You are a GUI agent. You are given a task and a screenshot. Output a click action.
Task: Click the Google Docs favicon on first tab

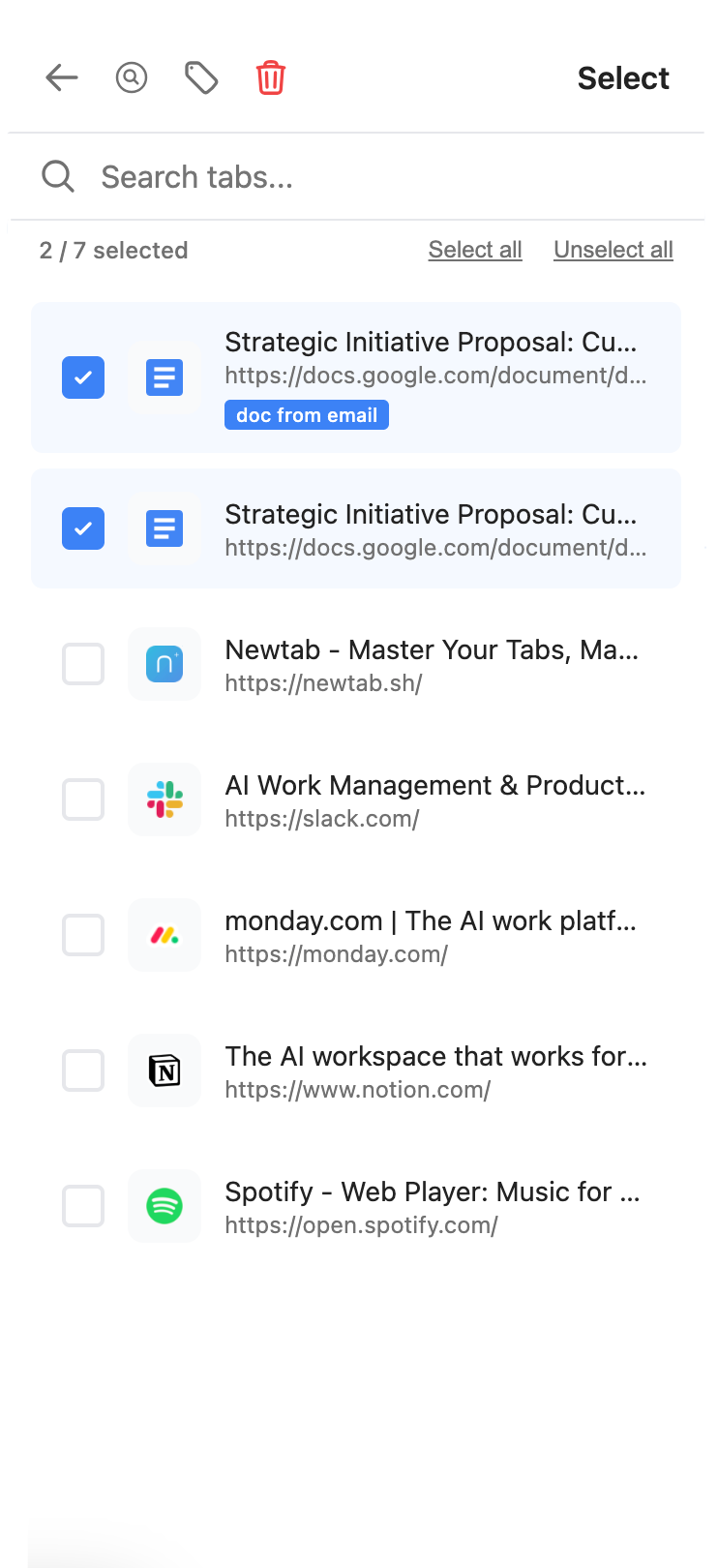165,377
